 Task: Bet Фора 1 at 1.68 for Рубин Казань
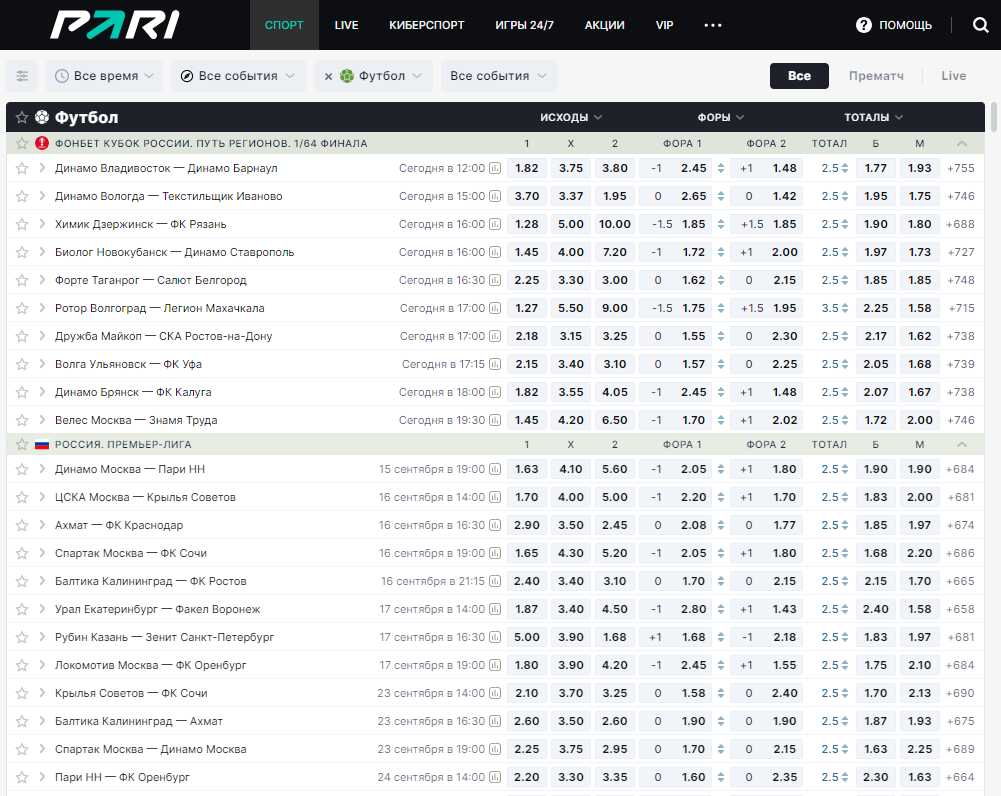point(677,637)
